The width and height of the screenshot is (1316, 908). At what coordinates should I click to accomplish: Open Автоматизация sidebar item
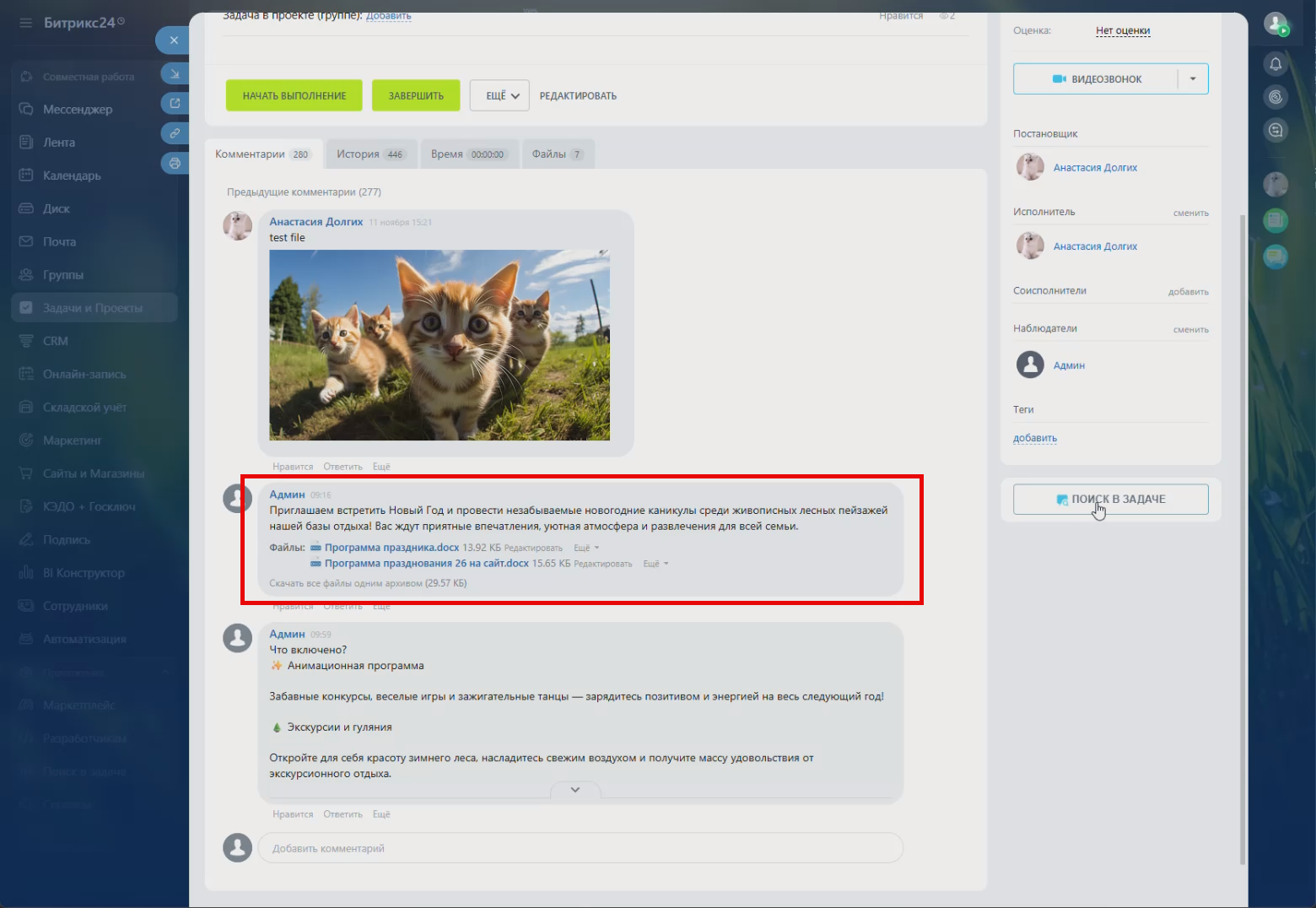coord(84,639)
